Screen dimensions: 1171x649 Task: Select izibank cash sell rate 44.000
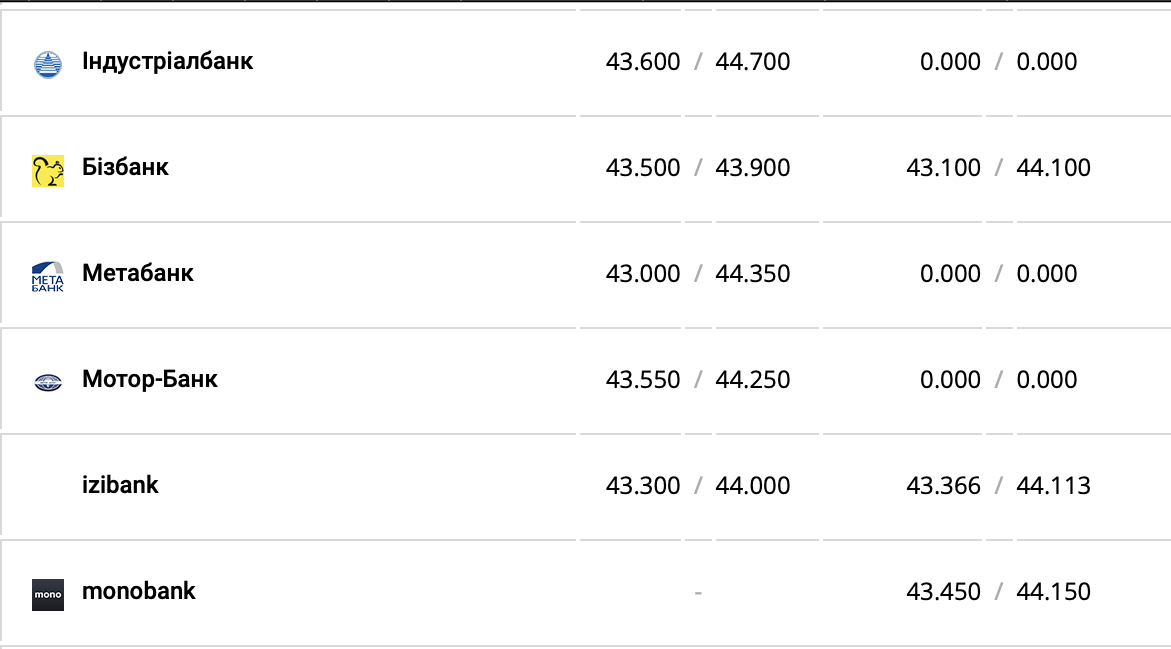753,486
